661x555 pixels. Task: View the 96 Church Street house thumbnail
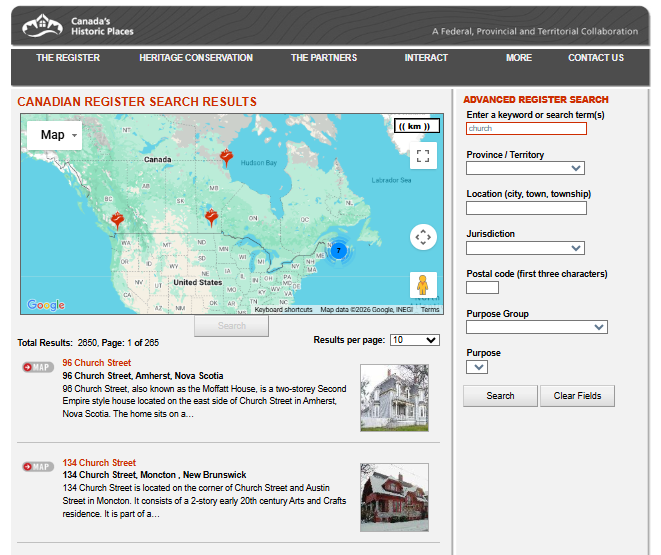click(394, 397)
